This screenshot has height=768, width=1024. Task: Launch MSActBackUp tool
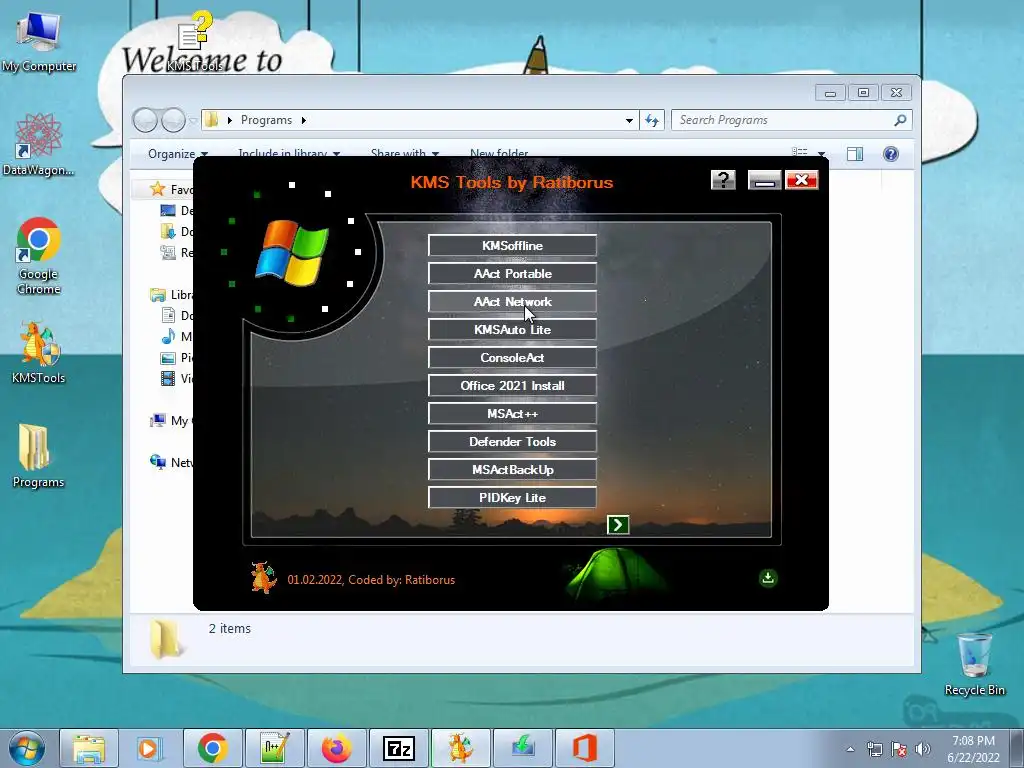(x=512, y=470)
